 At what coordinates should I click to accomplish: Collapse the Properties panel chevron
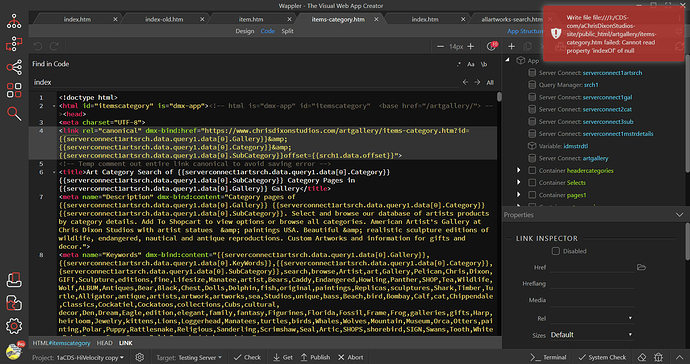[x=679, y=215]
